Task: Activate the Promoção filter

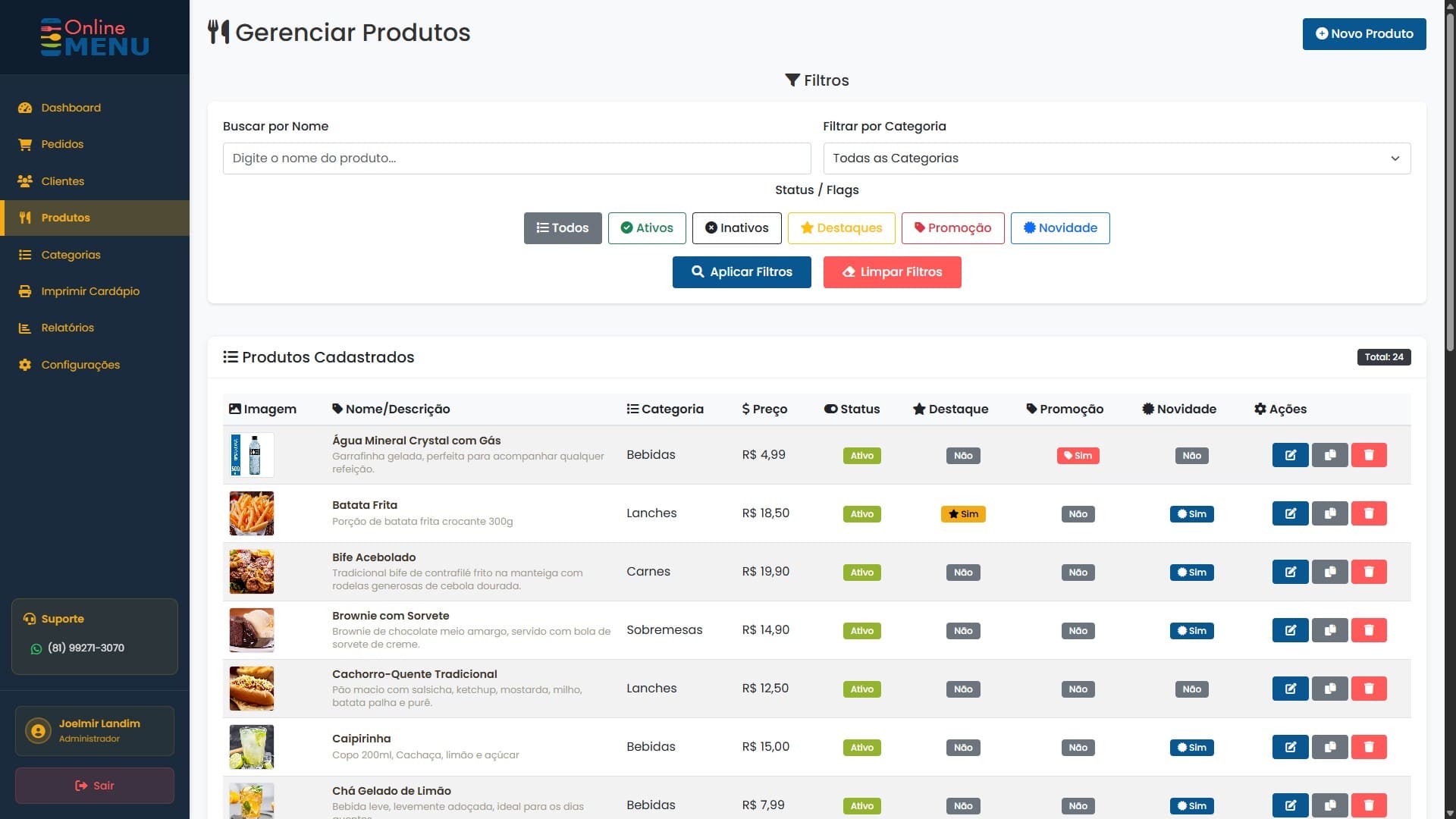Action: tap(952, 227)
